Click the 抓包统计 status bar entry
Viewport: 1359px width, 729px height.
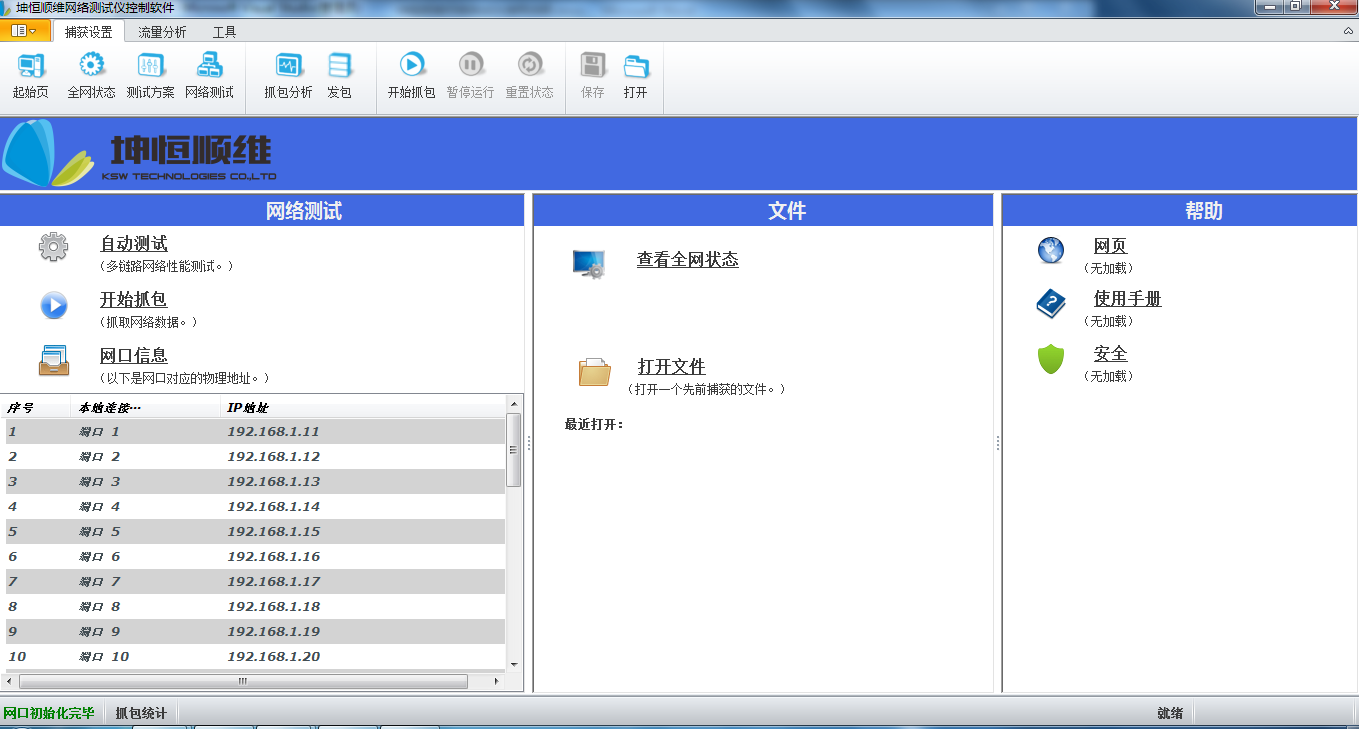click(x=141, y=713)
